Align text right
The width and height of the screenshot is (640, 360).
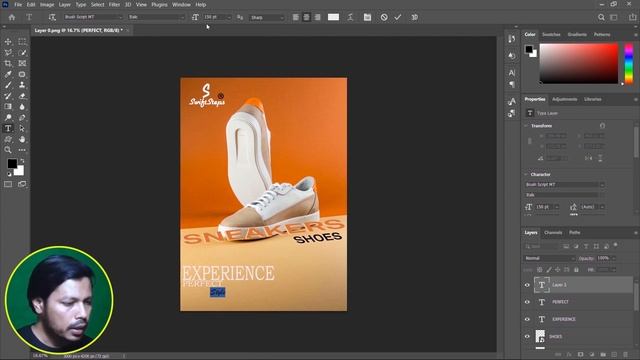pos(318,17)
